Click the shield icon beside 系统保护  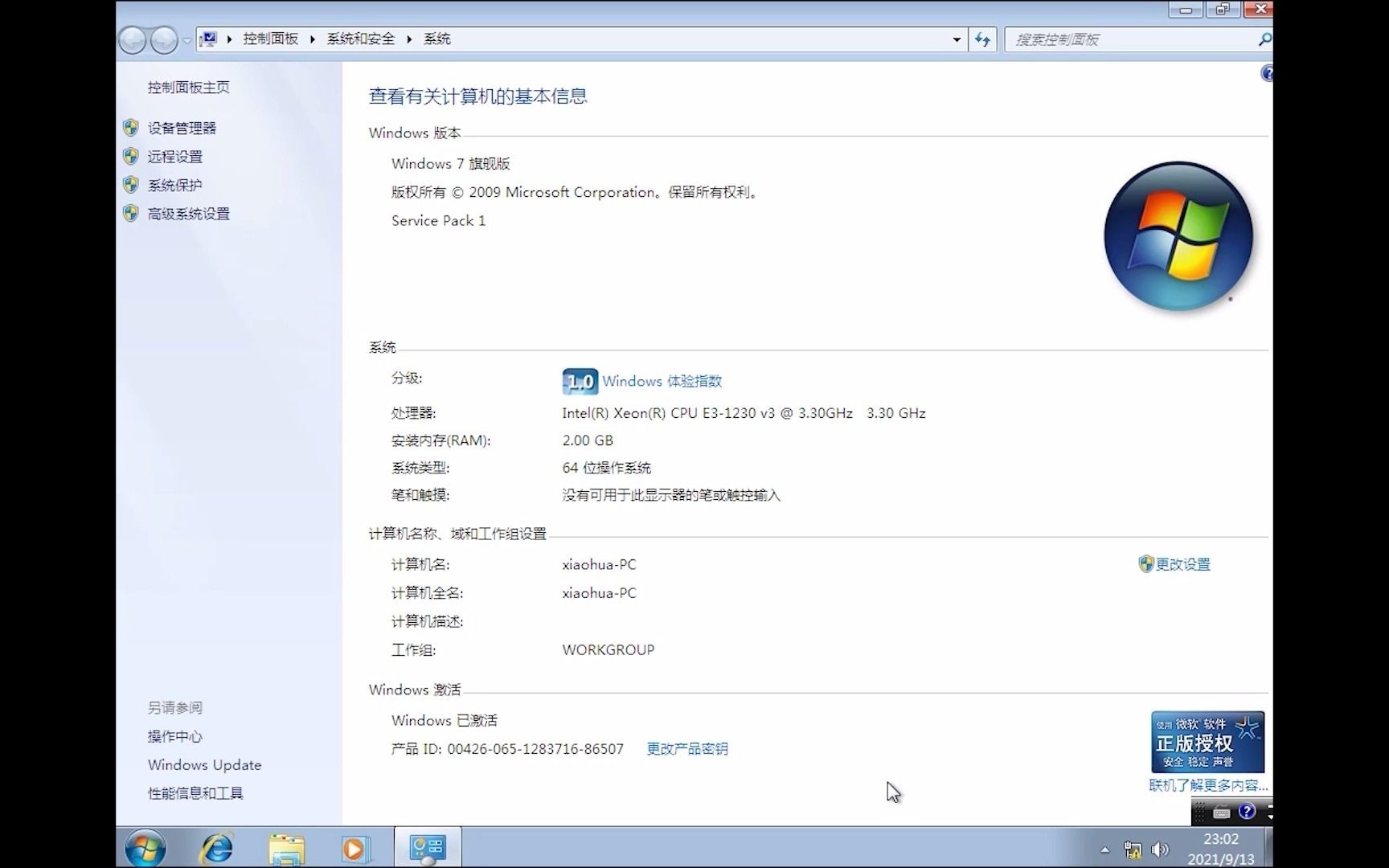pos(131,185)
